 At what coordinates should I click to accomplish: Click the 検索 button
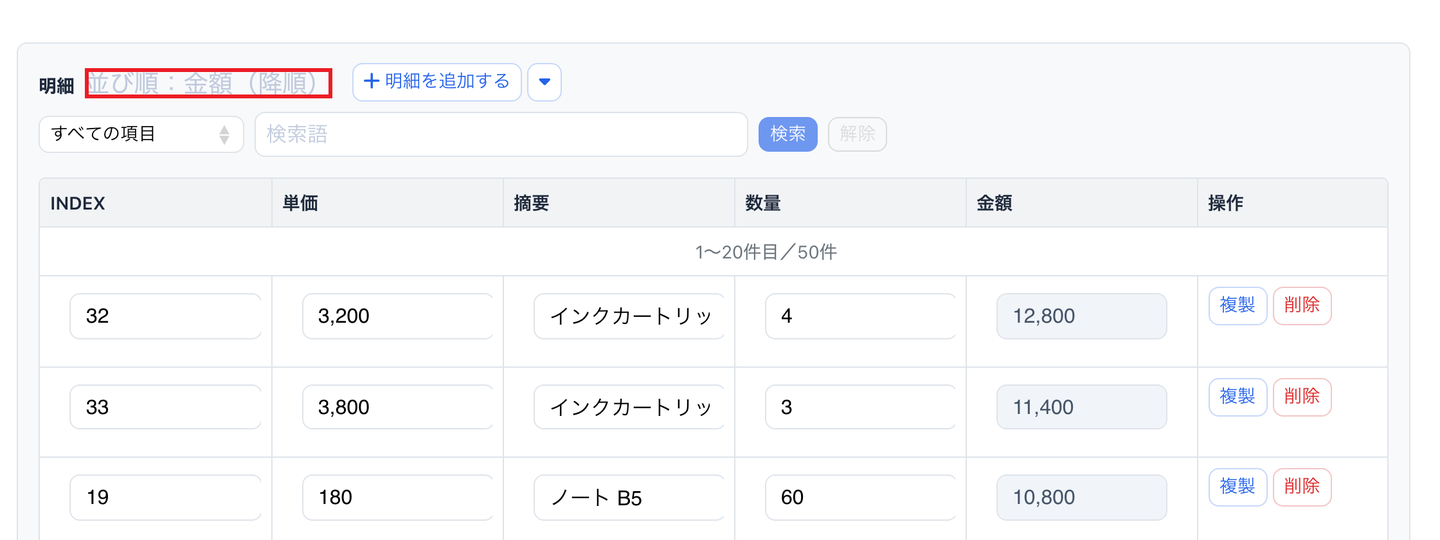(x=788, y=134)
